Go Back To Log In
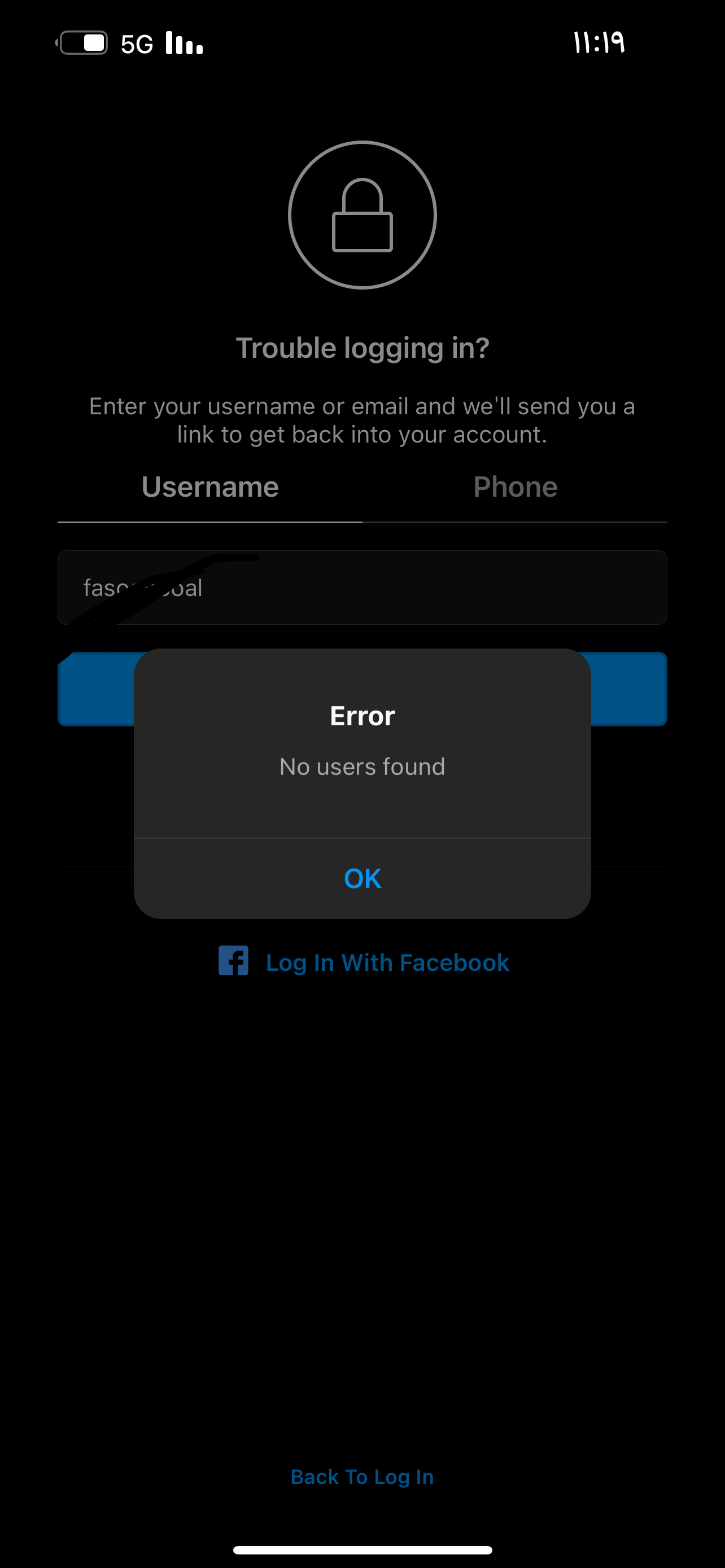The height and width of the screenshot is (1568, 725). point(362,1477)
